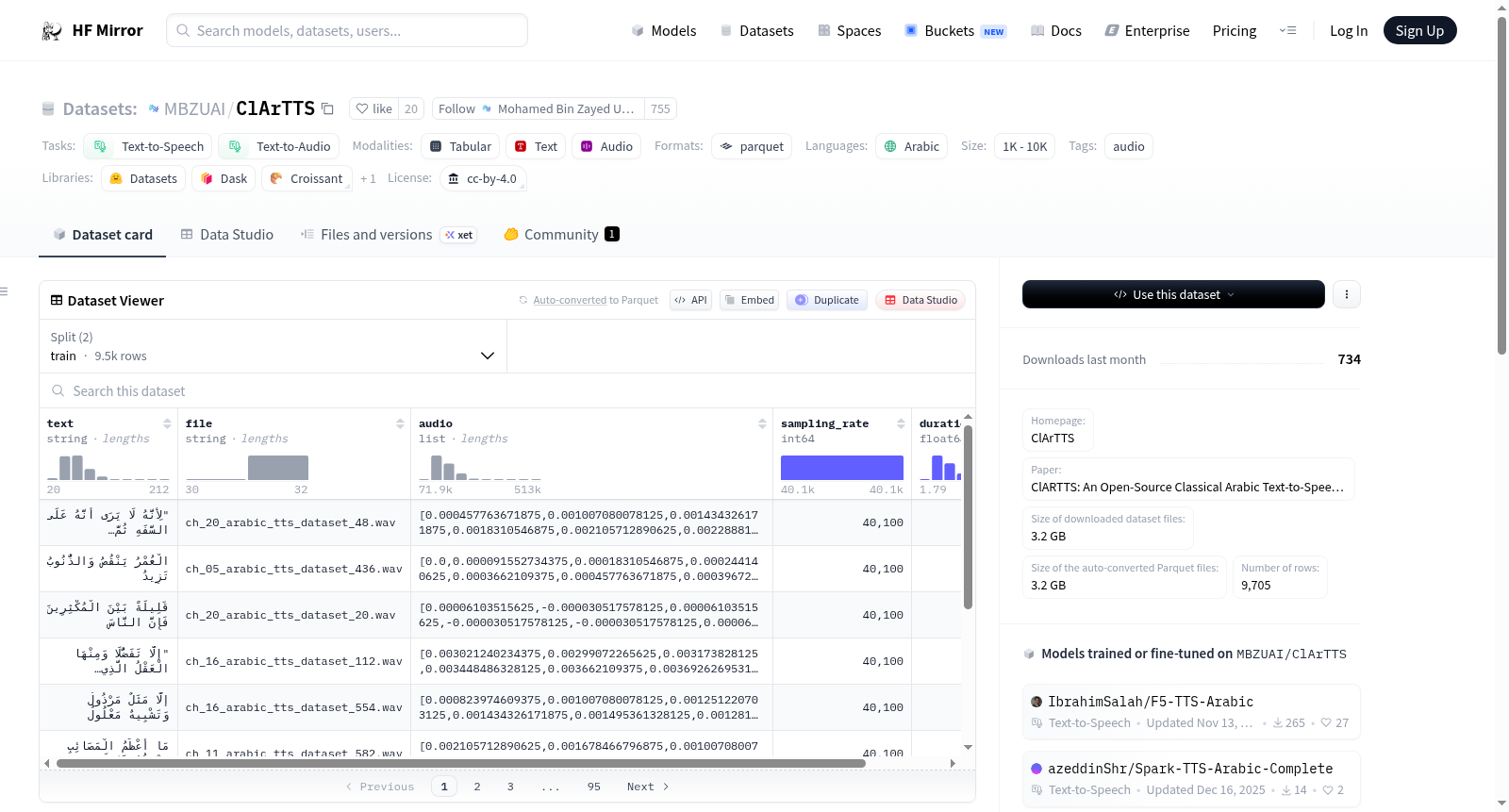Viewport: 1509px width, 812px height.
Task: Open the Buckets navigation item
Action: coord(955,30)
